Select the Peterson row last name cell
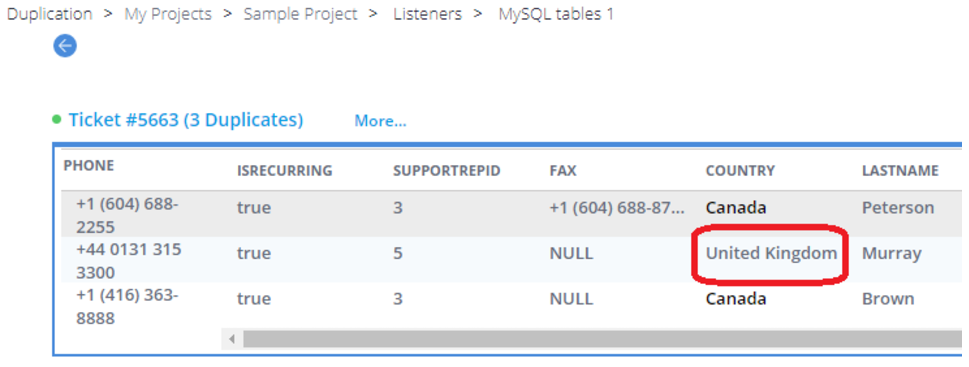The height and width of the screenshot is (367, 969). pyautogui.click(x=898, y=208)
